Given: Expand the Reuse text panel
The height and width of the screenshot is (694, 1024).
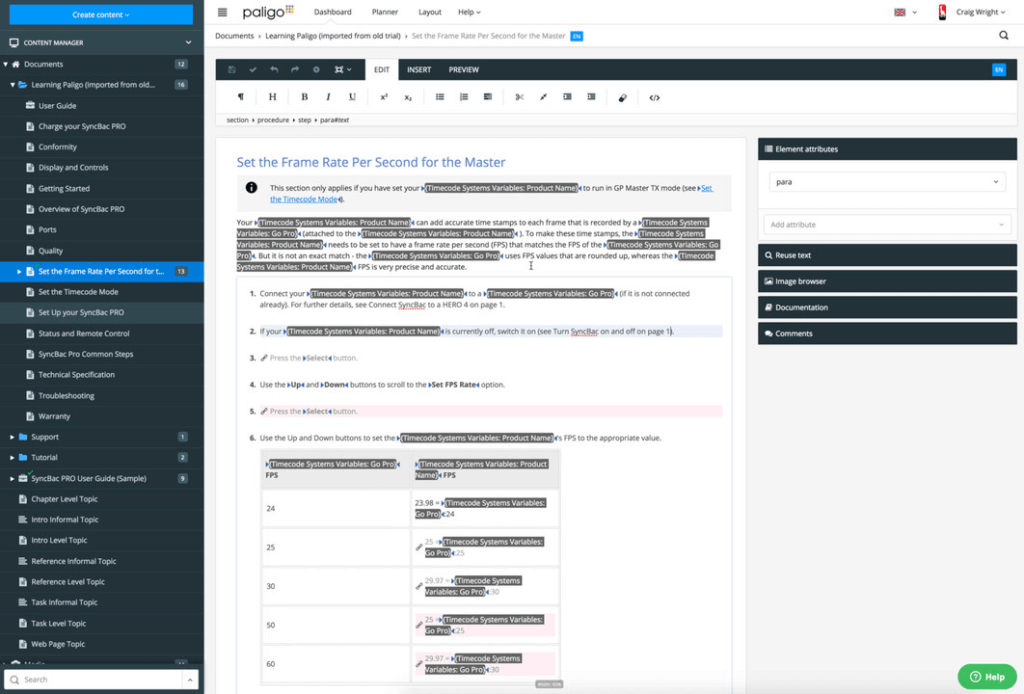Looking at the screenshot, I should coord(887,255).
